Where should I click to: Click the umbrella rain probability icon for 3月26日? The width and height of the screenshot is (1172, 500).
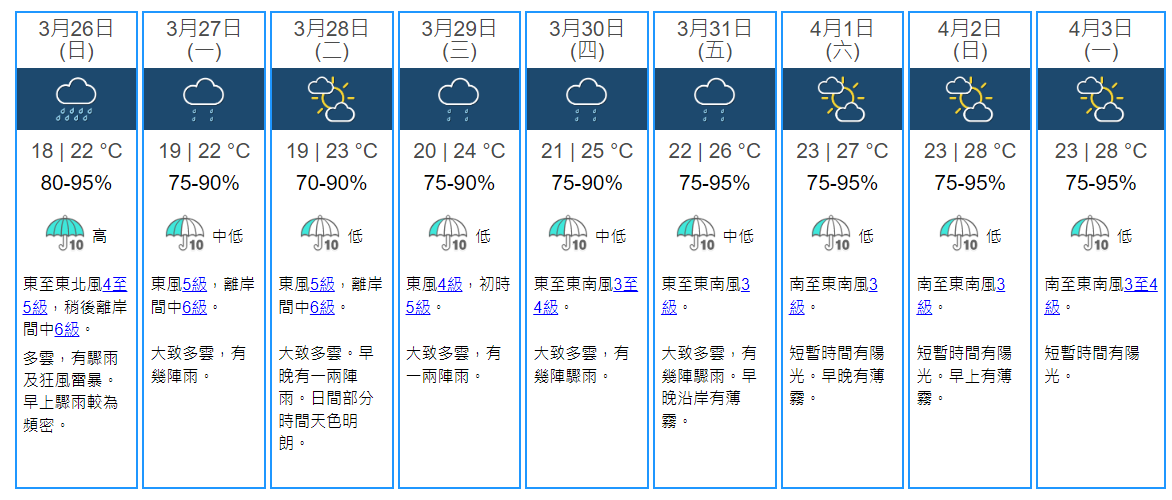[68, 235]
